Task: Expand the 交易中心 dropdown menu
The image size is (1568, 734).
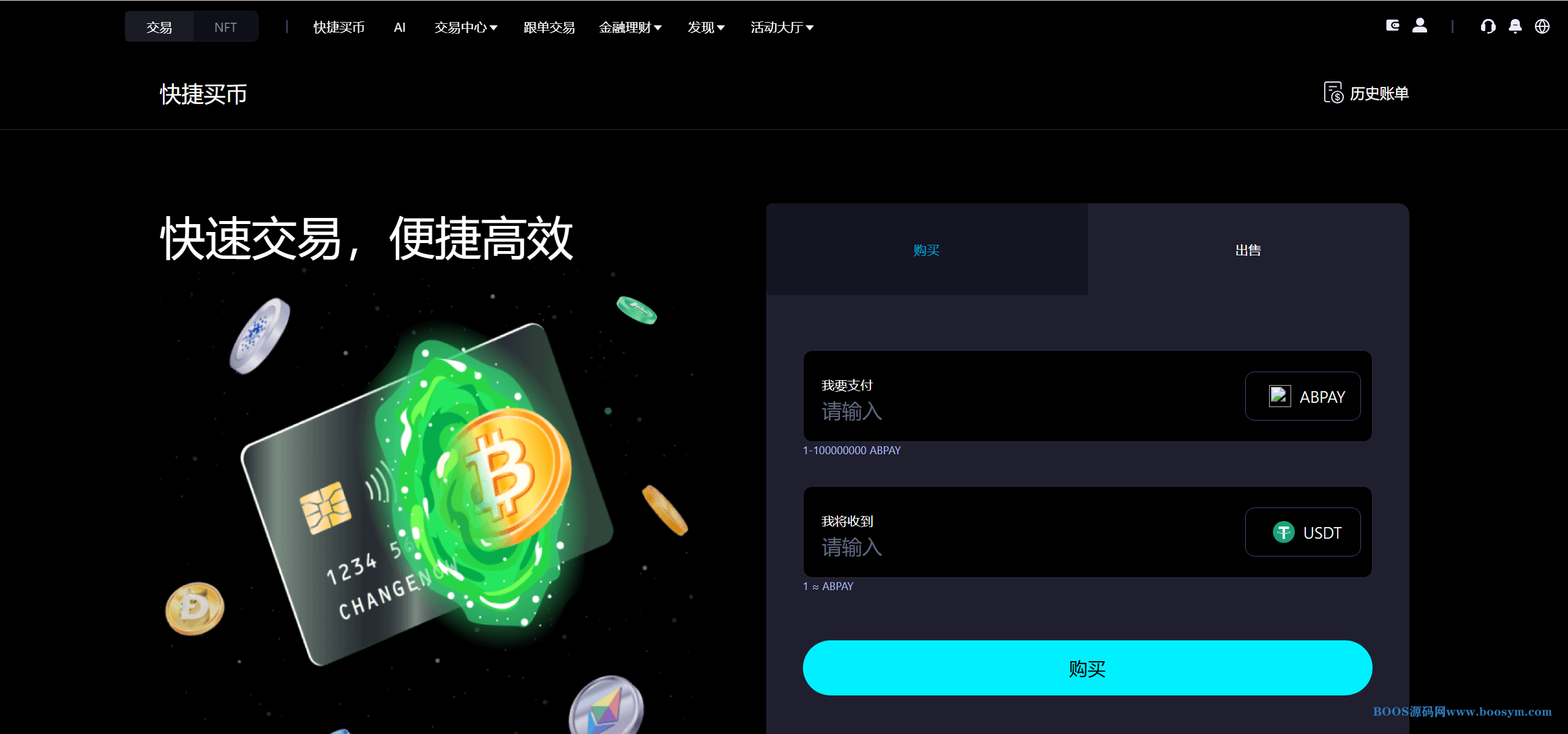Action: [x=466, y=27]
